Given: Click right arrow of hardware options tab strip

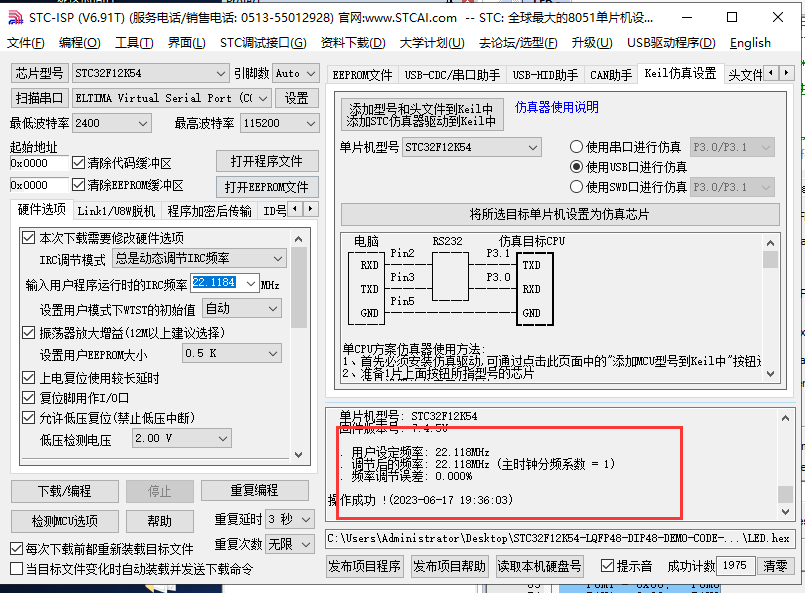Looking at the screenshot, I should coord(310,209).
